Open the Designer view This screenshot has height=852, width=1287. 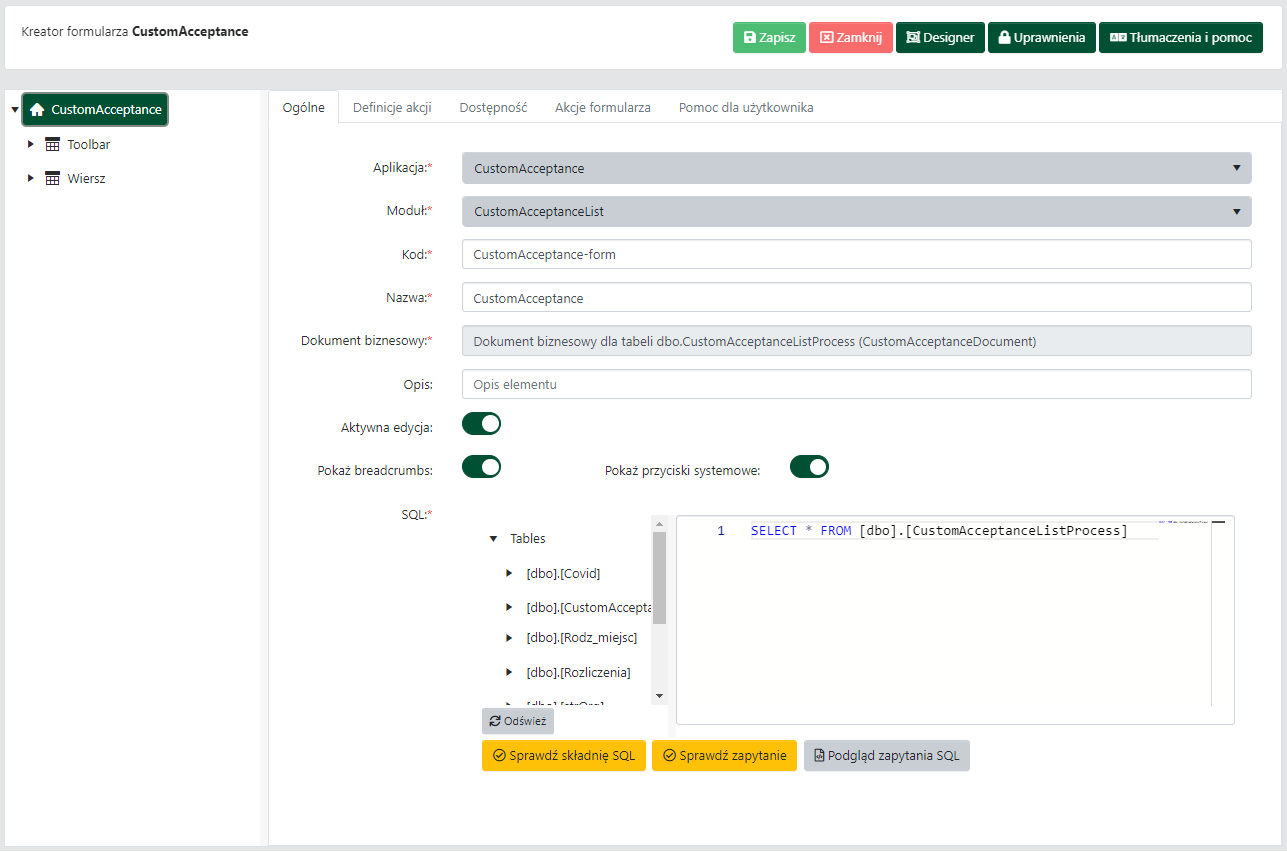[939, 38]
